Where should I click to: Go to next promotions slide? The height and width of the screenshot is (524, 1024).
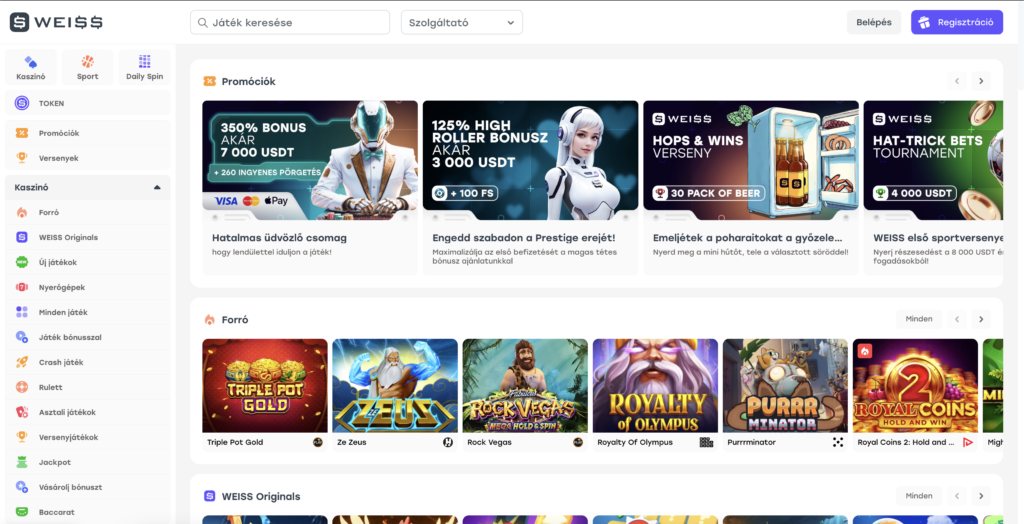point(981,82)
